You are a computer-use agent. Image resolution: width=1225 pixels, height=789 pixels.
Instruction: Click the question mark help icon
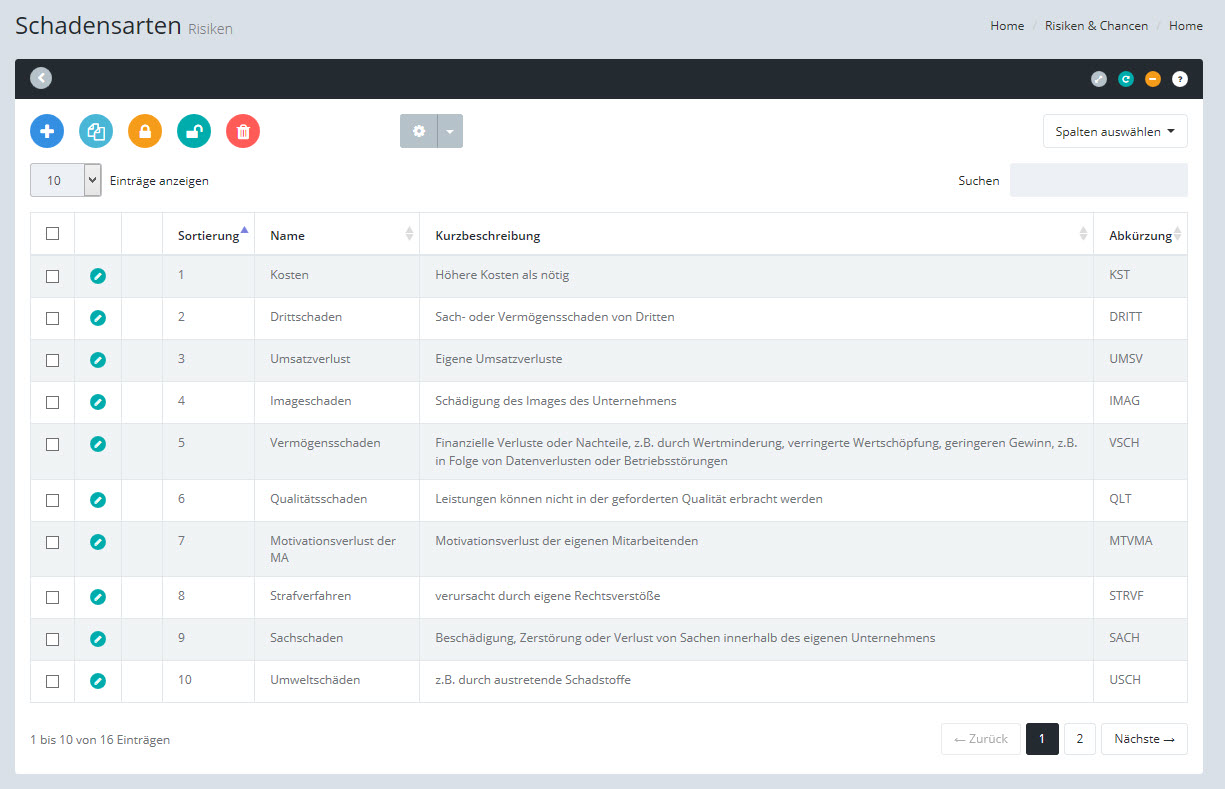click(x=1180, y=79)
